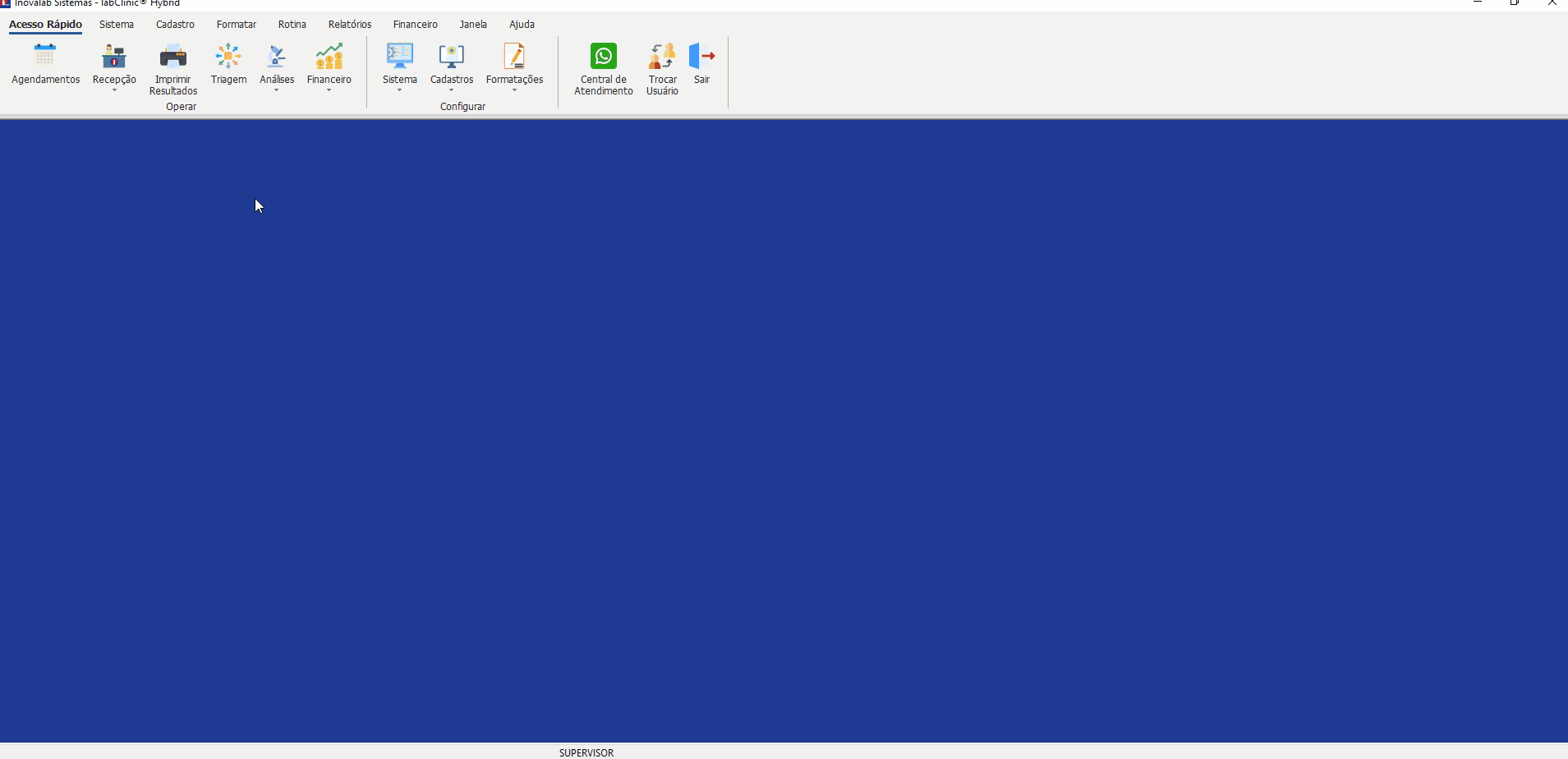Click the Imprimir Resultados printer icon
The width and height of the screenshot is (1568, 759).
pos(172,56)
